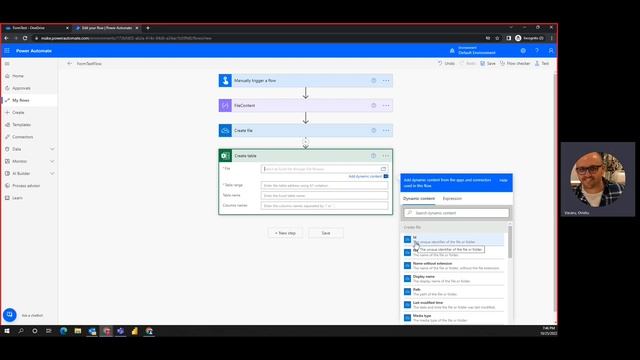Collapse the left navigation hamburger menu
This screenshot has height=360, width=640.
(x=7, y=64)
